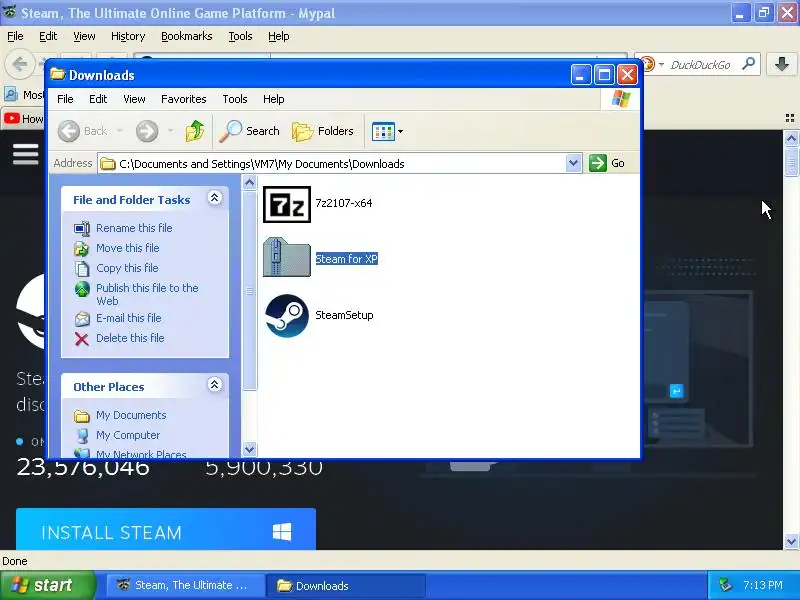Open My Documents in Other Places

coord(131,415)
